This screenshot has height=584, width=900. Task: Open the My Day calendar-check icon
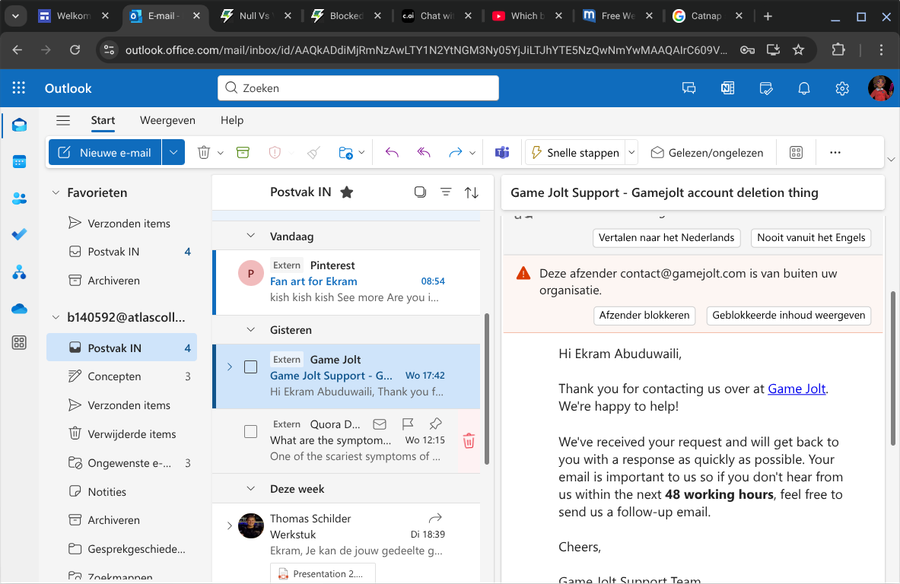click(766, 88)
